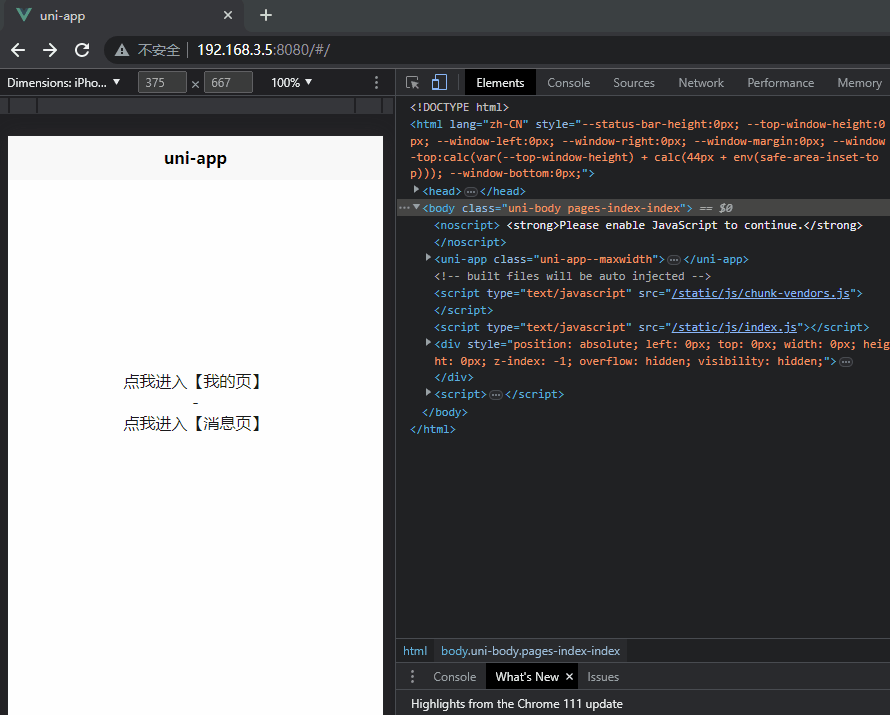Click the ellipsis inside last script tag
Image resolution: width=890 pixels, height=715 pixels.
point(496,395)
